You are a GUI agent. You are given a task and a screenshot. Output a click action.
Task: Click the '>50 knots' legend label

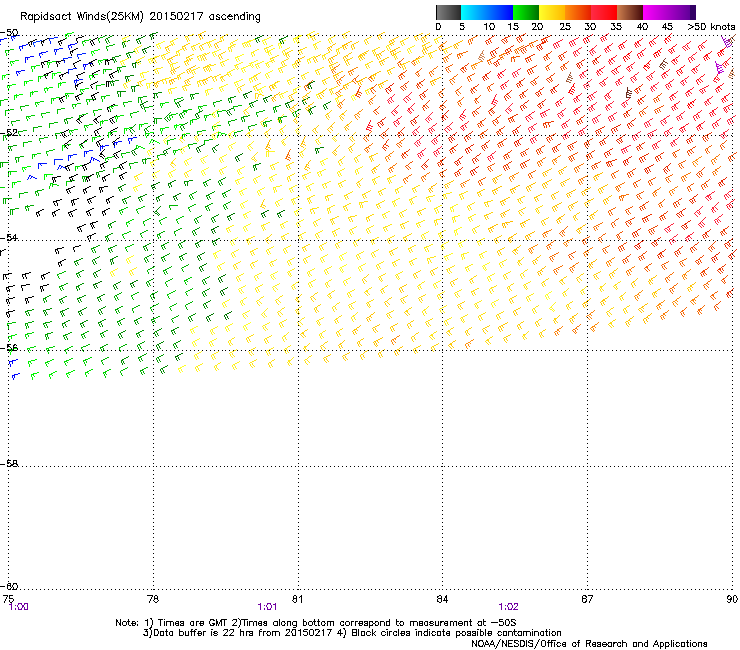tap(711, 27)
